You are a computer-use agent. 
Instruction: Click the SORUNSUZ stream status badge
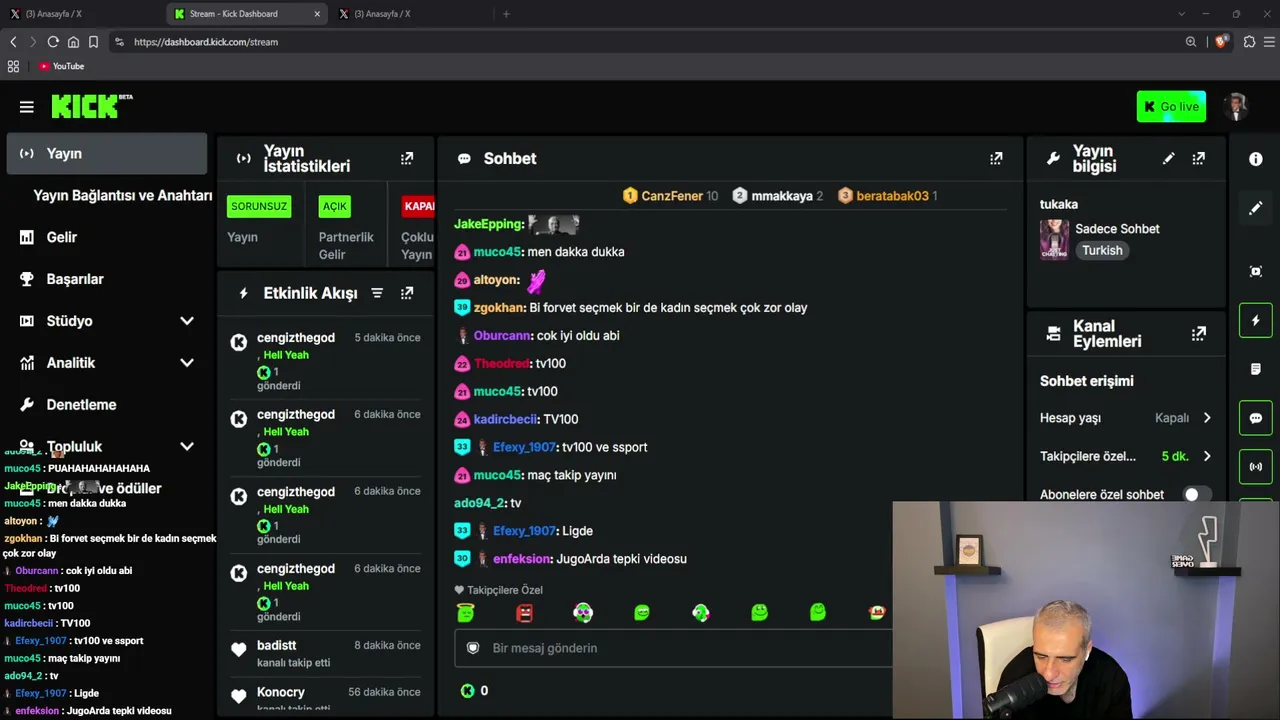tap(259, 206)
